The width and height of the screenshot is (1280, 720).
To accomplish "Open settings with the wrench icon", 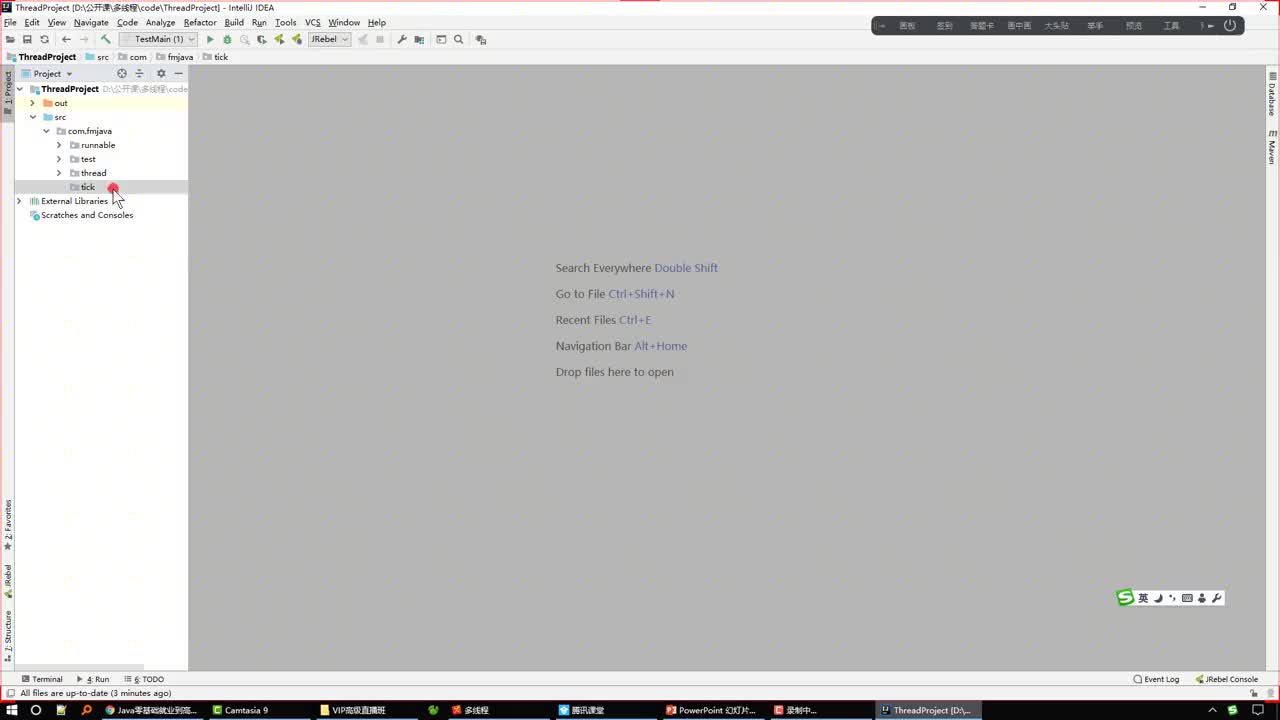I will [402, 40].
